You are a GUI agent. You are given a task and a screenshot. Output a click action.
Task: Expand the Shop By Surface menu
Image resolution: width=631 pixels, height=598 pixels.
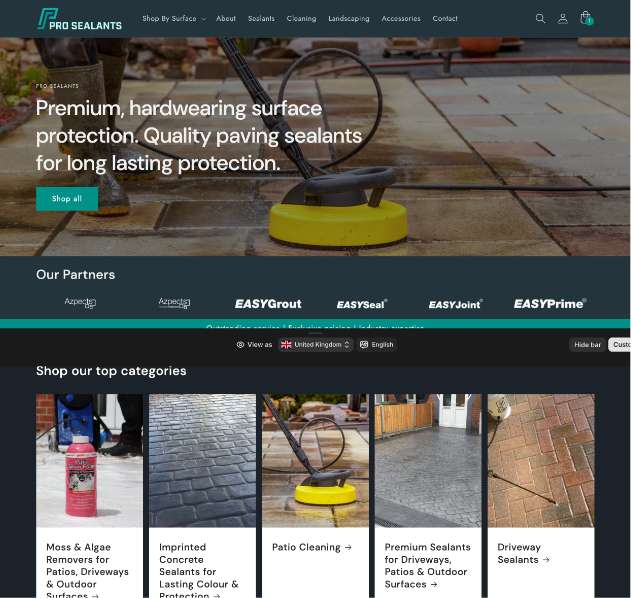174,19
